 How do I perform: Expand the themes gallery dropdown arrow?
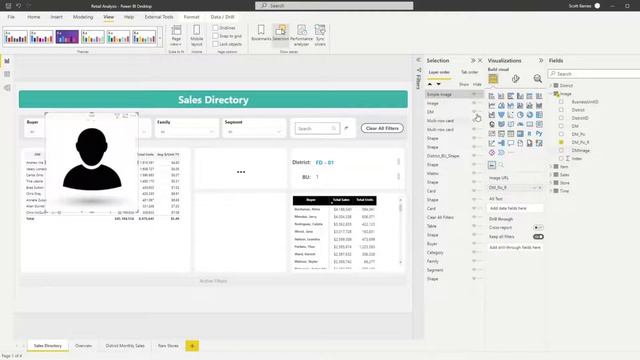pos(160,38)
